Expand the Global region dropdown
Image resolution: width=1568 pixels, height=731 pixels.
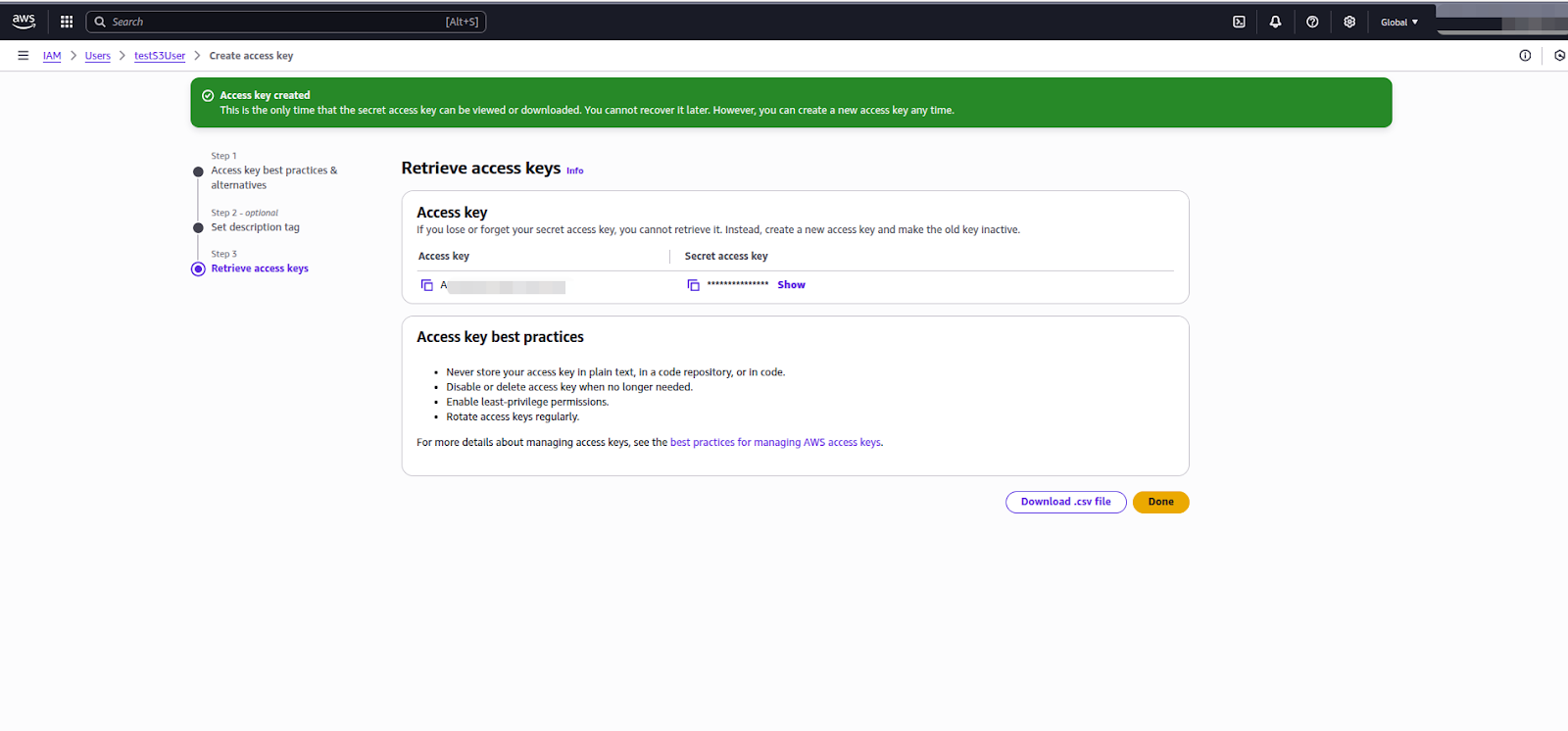[1398, 22]
